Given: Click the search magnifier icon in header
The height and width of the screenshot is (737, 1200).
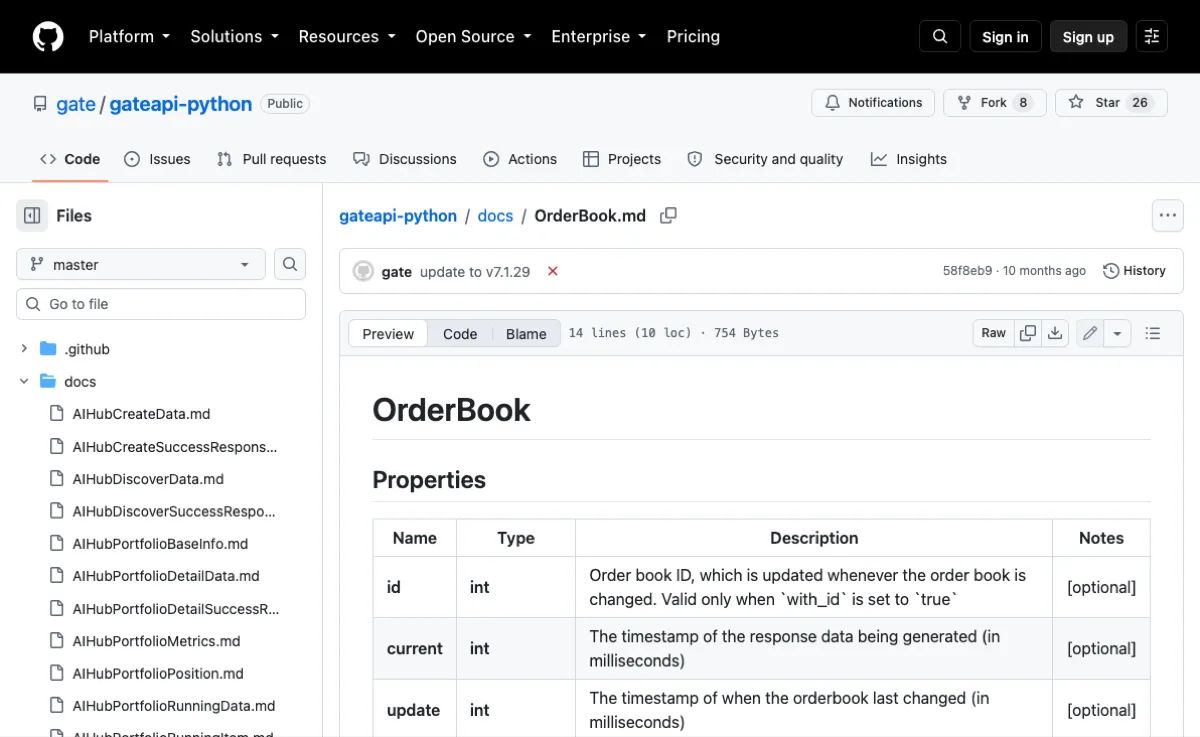Looking at the screenshot, I should 940,37.
